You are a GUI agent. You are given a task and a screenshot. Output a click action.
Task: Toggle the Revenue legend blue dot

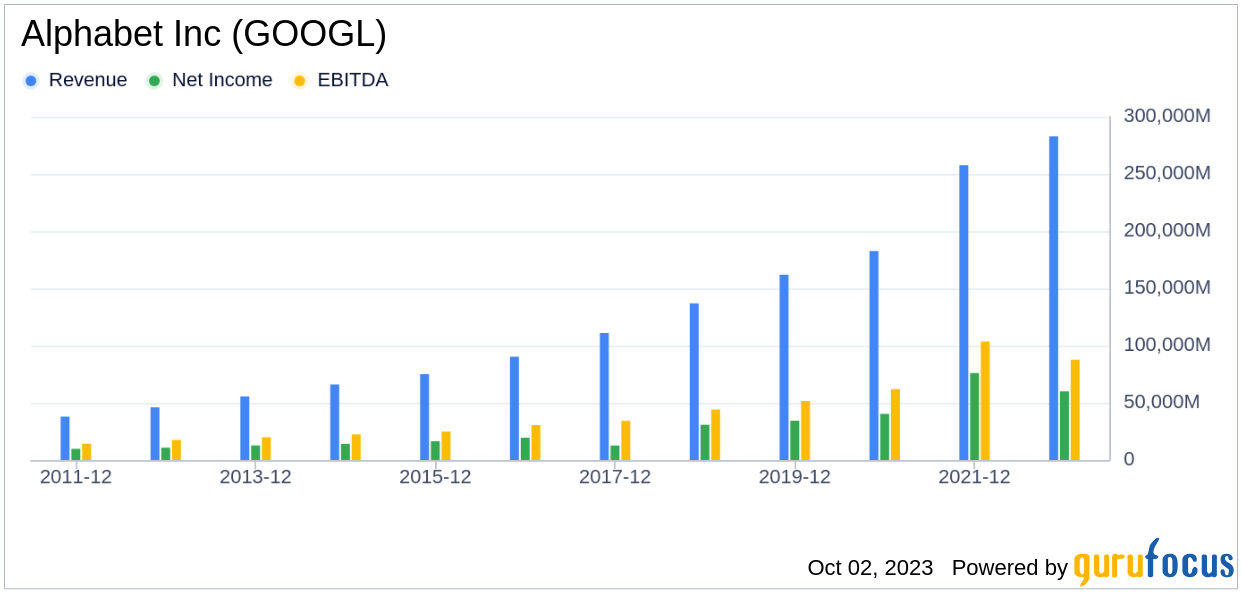tap(32, 81)
